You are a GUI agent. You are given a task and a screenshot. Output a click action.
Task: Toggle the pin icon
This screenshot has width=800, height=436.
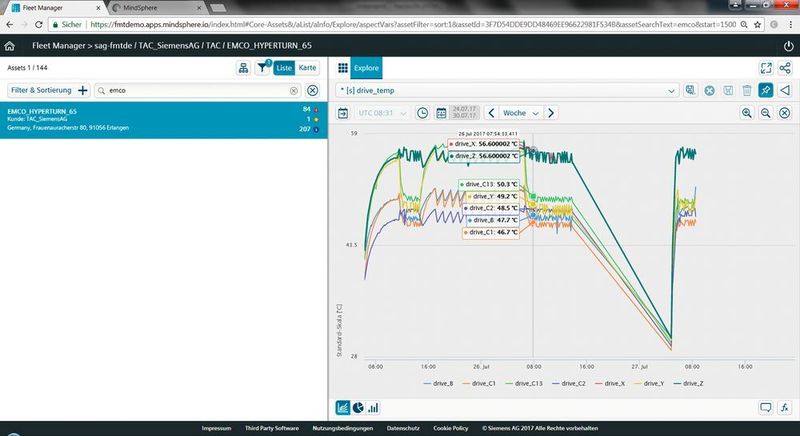coord(765,90)
